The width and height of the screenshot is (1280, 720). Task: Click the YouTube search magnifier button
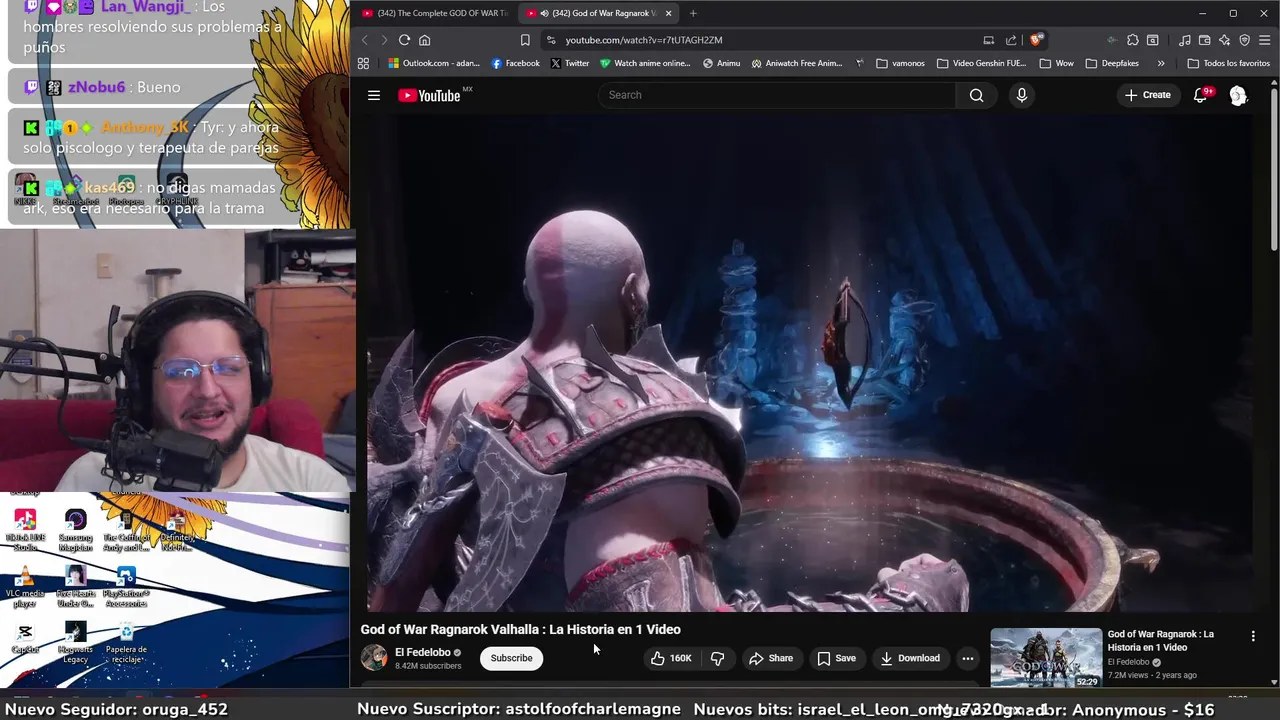(976, 95)
